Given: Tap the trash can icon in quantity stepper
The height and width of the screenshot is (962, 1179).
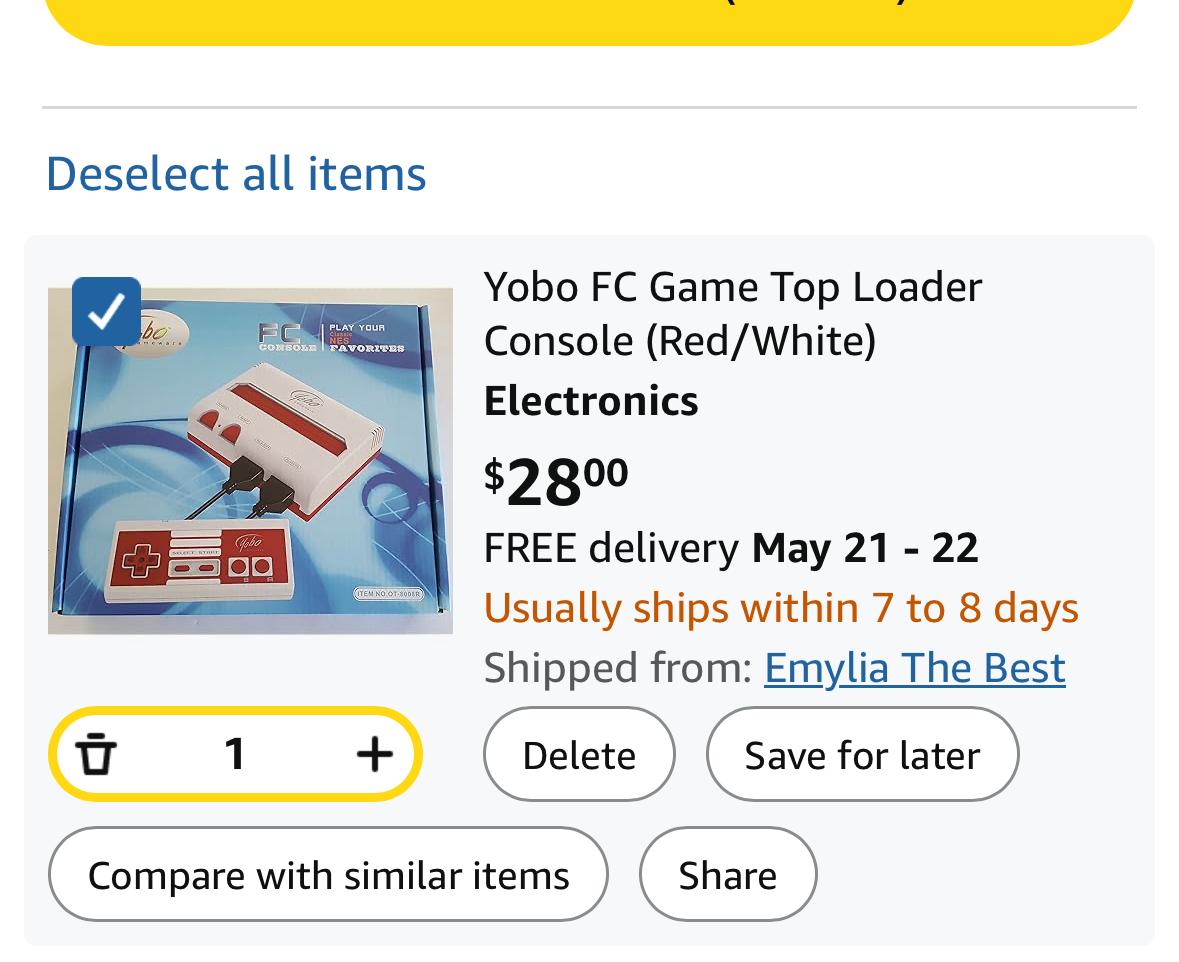Looking at the screenshot, I should [95, 754].
